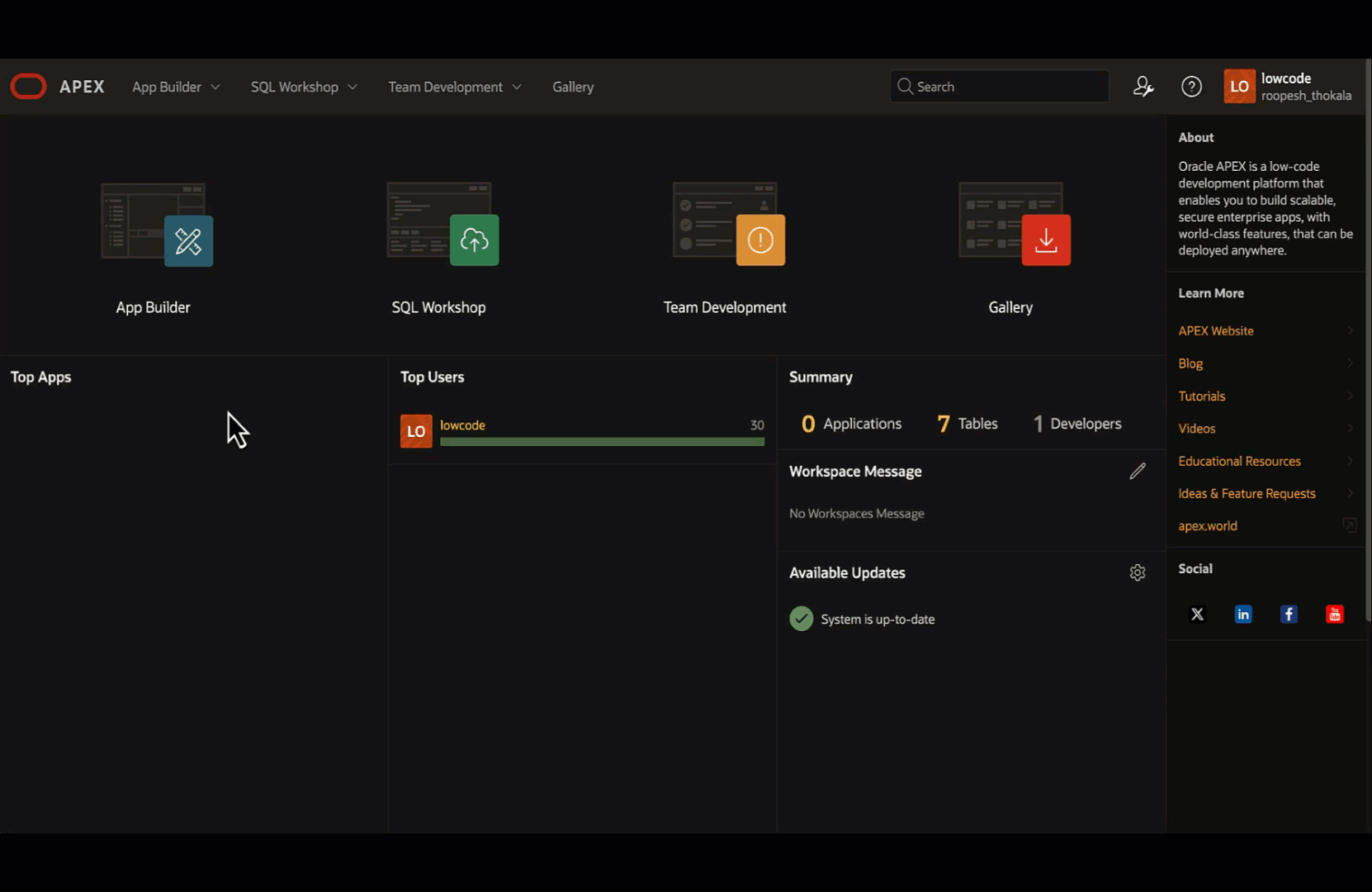
Task: Open the Tutorials link
Action: [1202, 396]
